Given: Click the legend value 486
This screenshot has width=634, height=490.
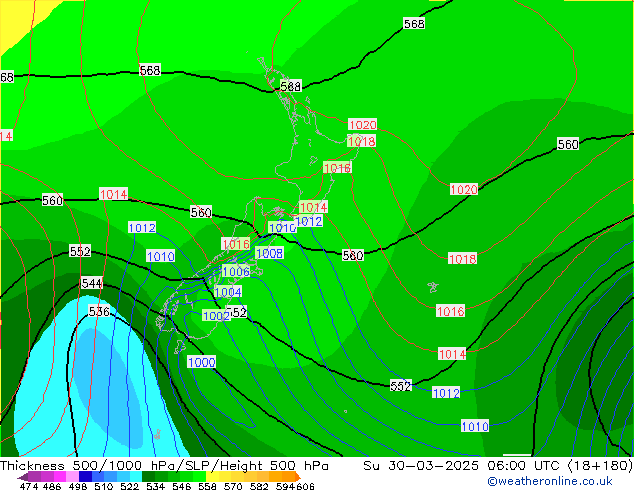Looking at the screenshot, I should tap(51, 486).
